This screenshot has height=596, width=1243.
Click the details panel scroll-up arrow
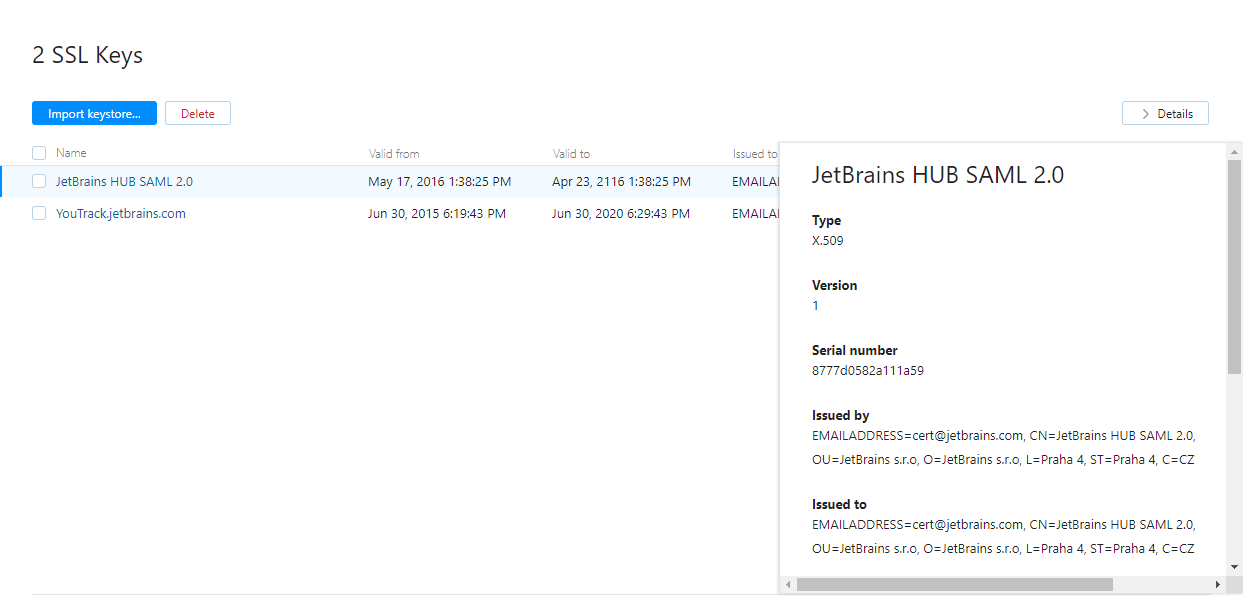[x=1234, y=151]
